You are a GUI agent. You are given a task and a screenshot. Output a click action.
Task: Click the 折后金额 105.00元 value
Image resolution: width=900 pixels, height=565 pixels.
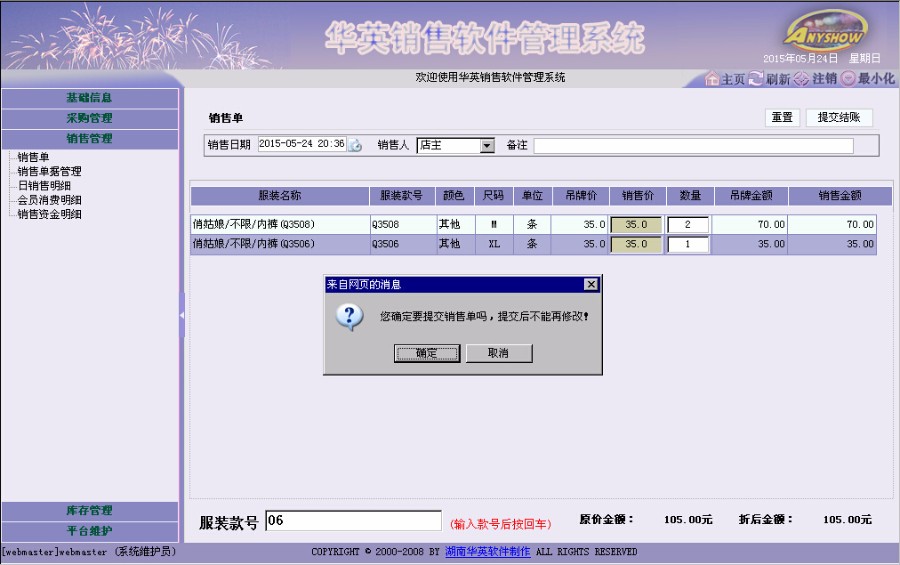[x=847, y=520]
